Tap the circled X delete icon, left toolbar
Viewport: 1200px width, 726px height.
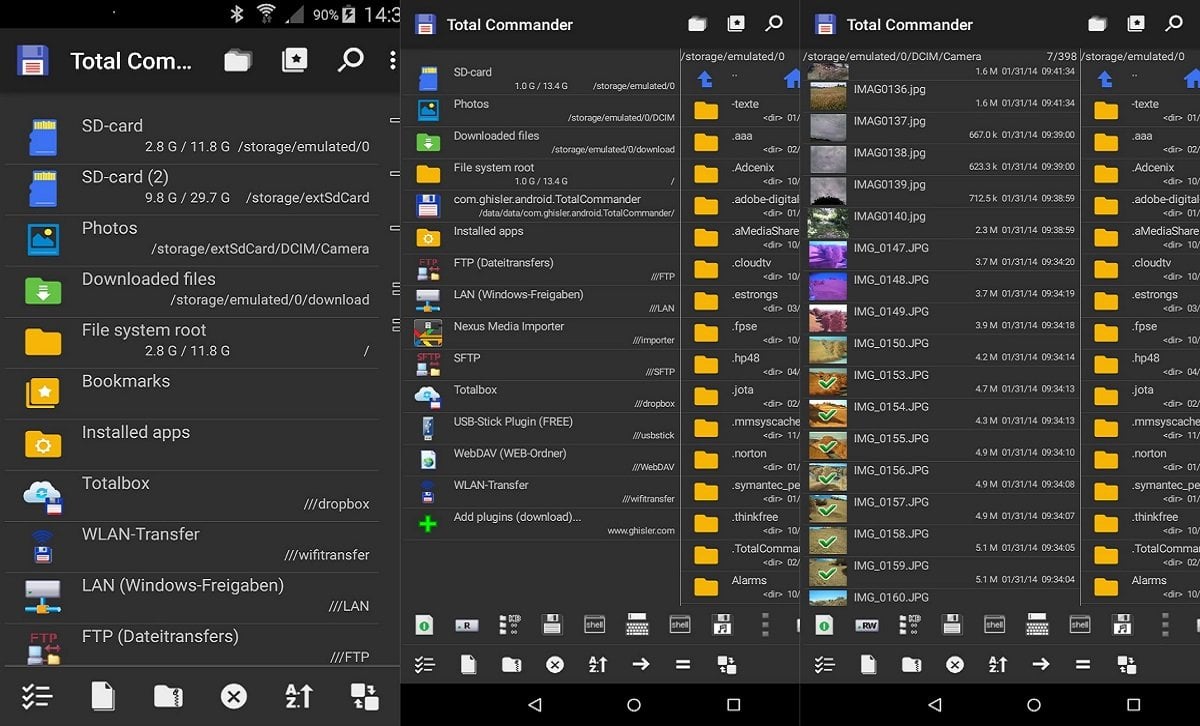coord(234,695)
